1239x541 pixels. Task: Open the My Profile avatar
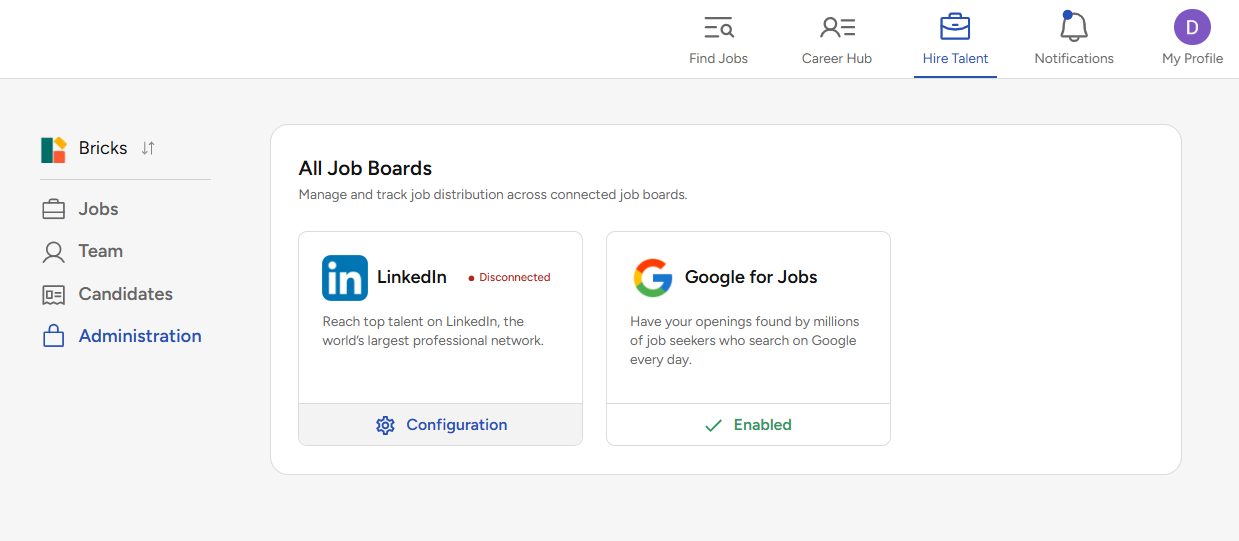pos(1192,27)
